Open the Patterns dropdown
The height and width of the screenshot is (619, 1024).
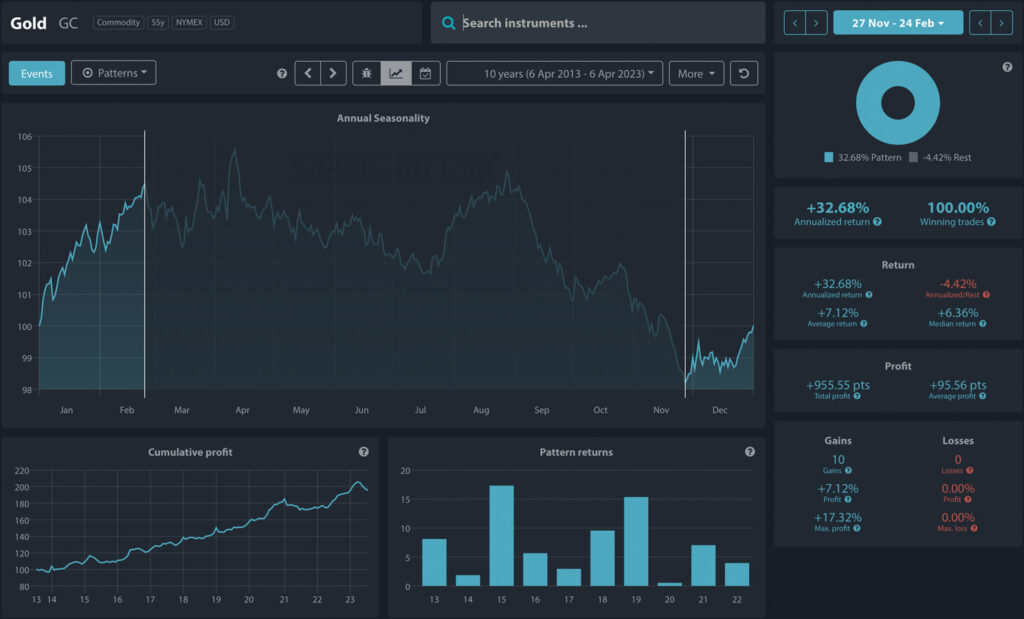point(113,73)
